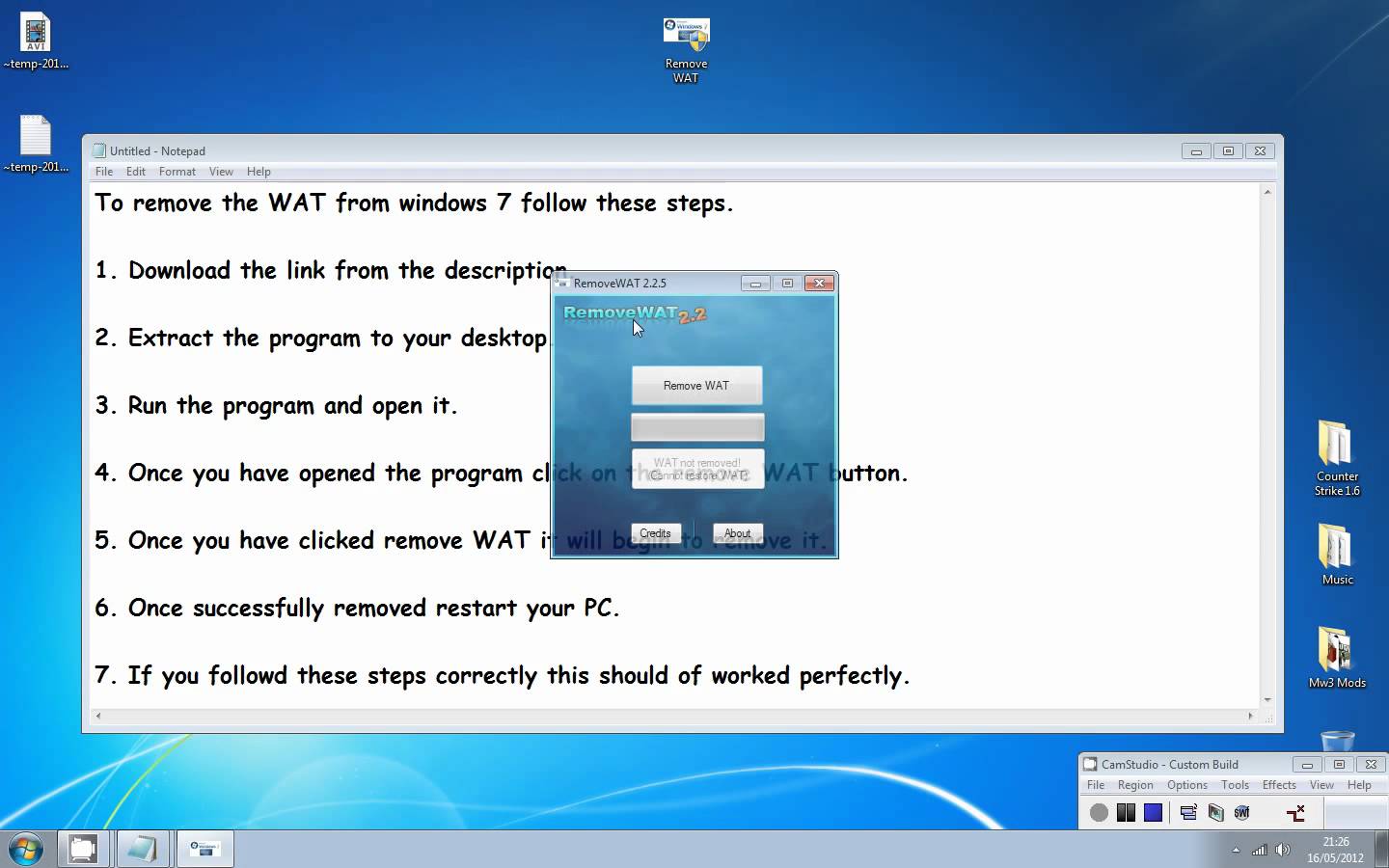This screenshot has height=868, width=1389.
Task: Click the RemoveWAT progress bar
Action: tap(697, 427)
